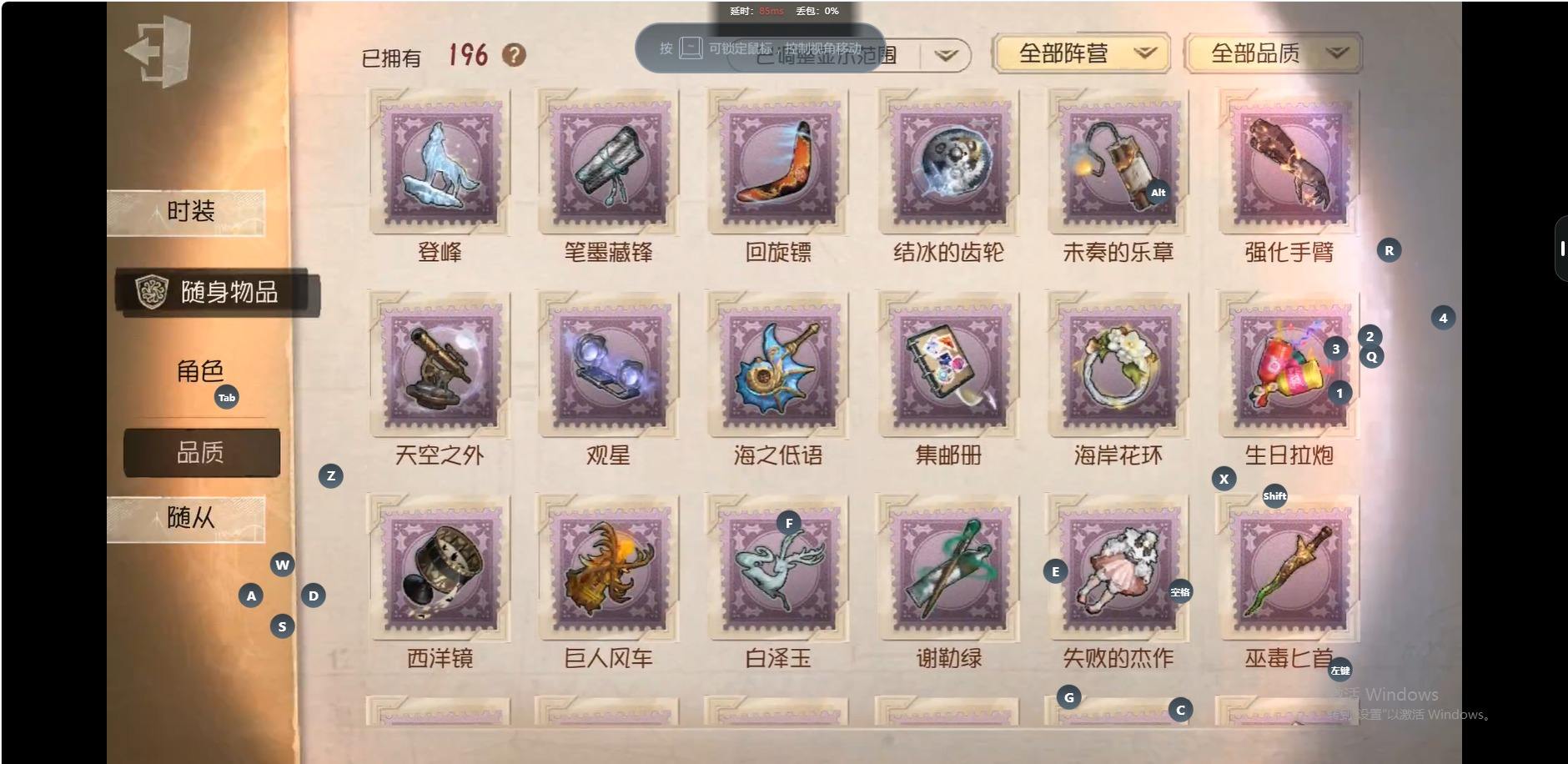
Task: Pick the 观星 goggles item
Action: [609, 364]
